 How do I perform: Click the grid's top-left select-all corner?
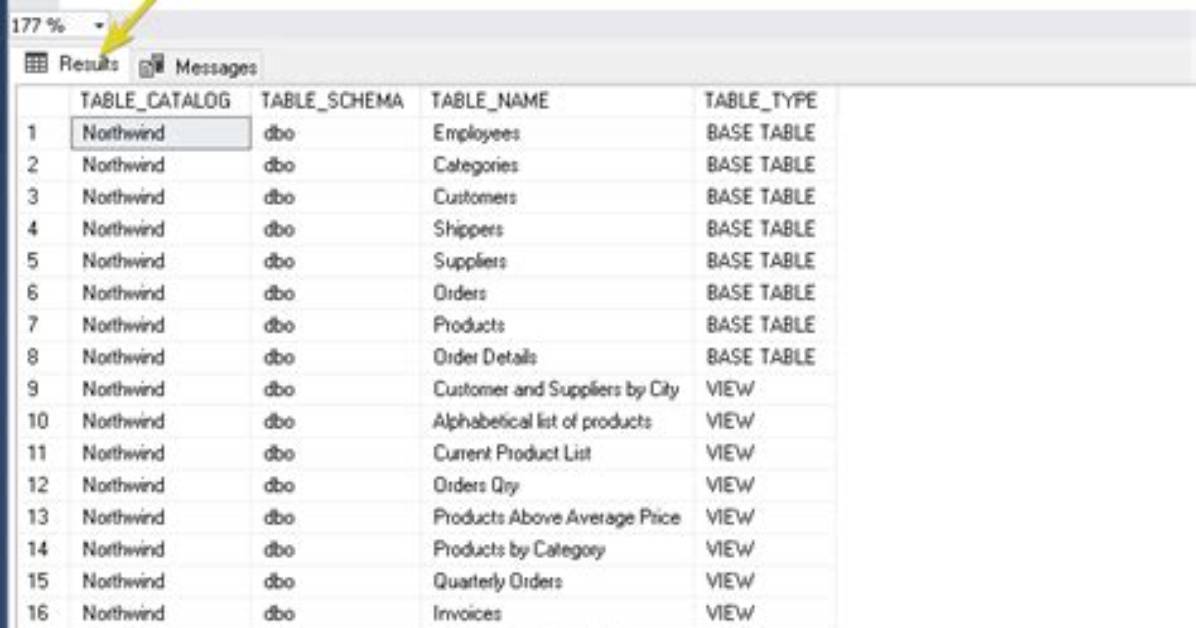pyautogui.click(x=43, y=101)
